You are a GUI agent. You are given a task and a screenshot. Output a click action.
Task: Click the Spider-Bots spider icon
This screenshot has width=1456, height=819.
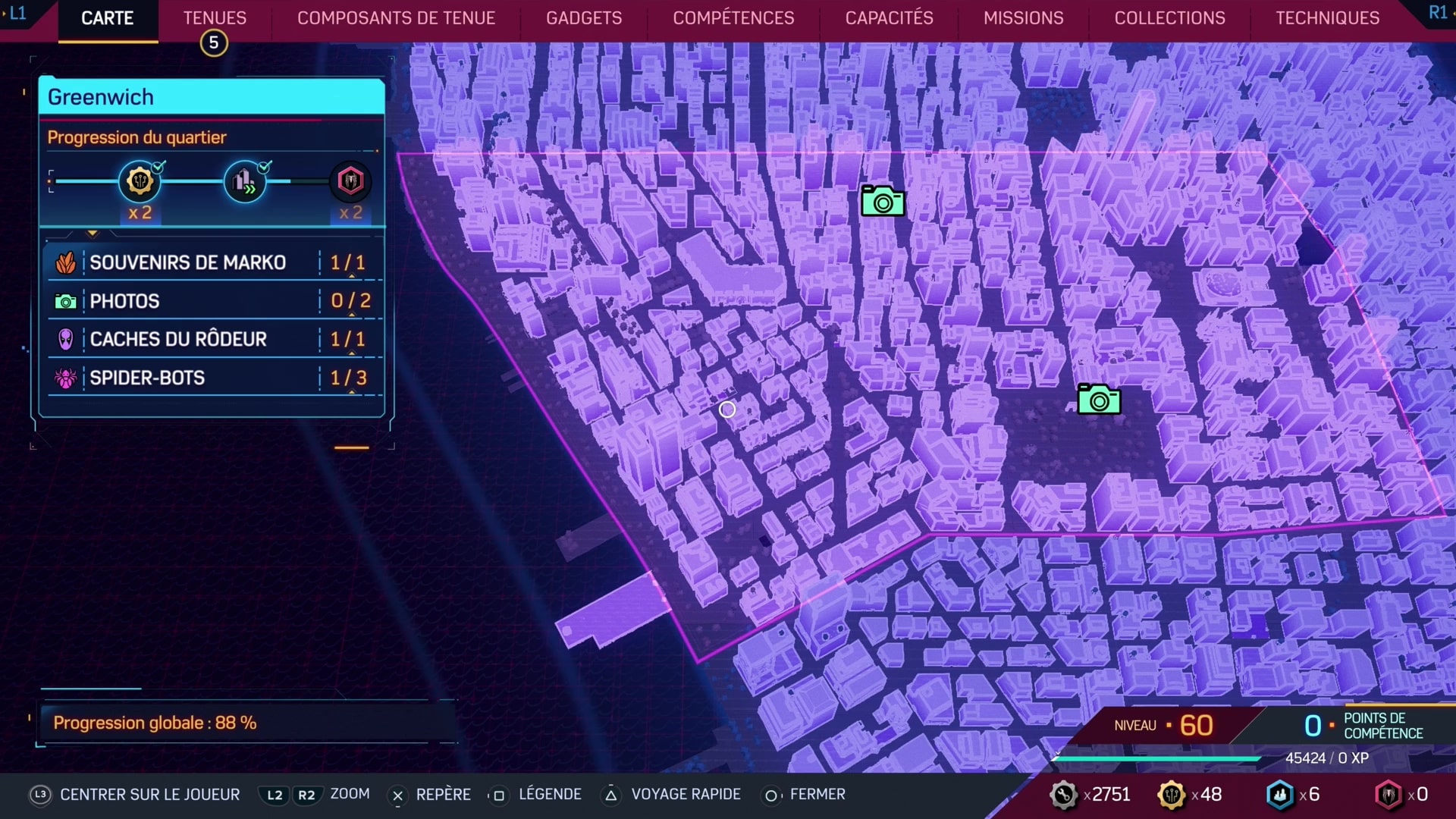(66, 378)
